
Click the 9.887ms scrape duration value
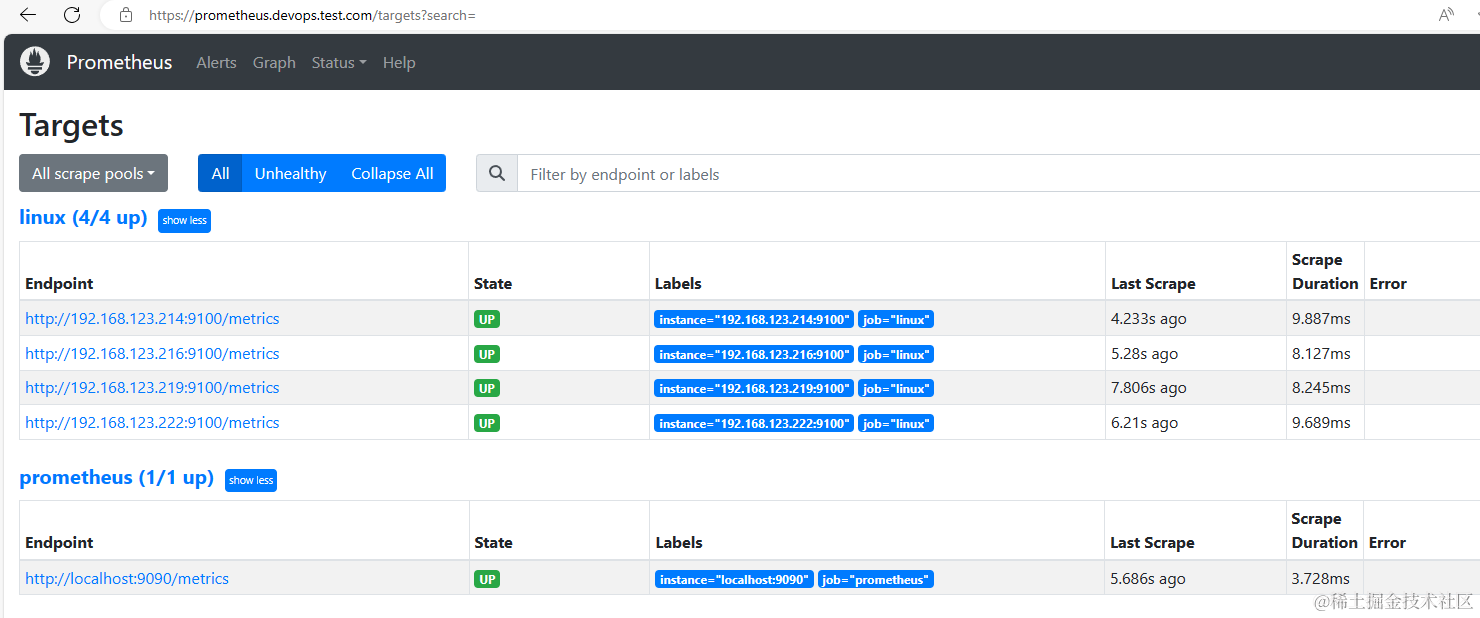click(1321, 319)
